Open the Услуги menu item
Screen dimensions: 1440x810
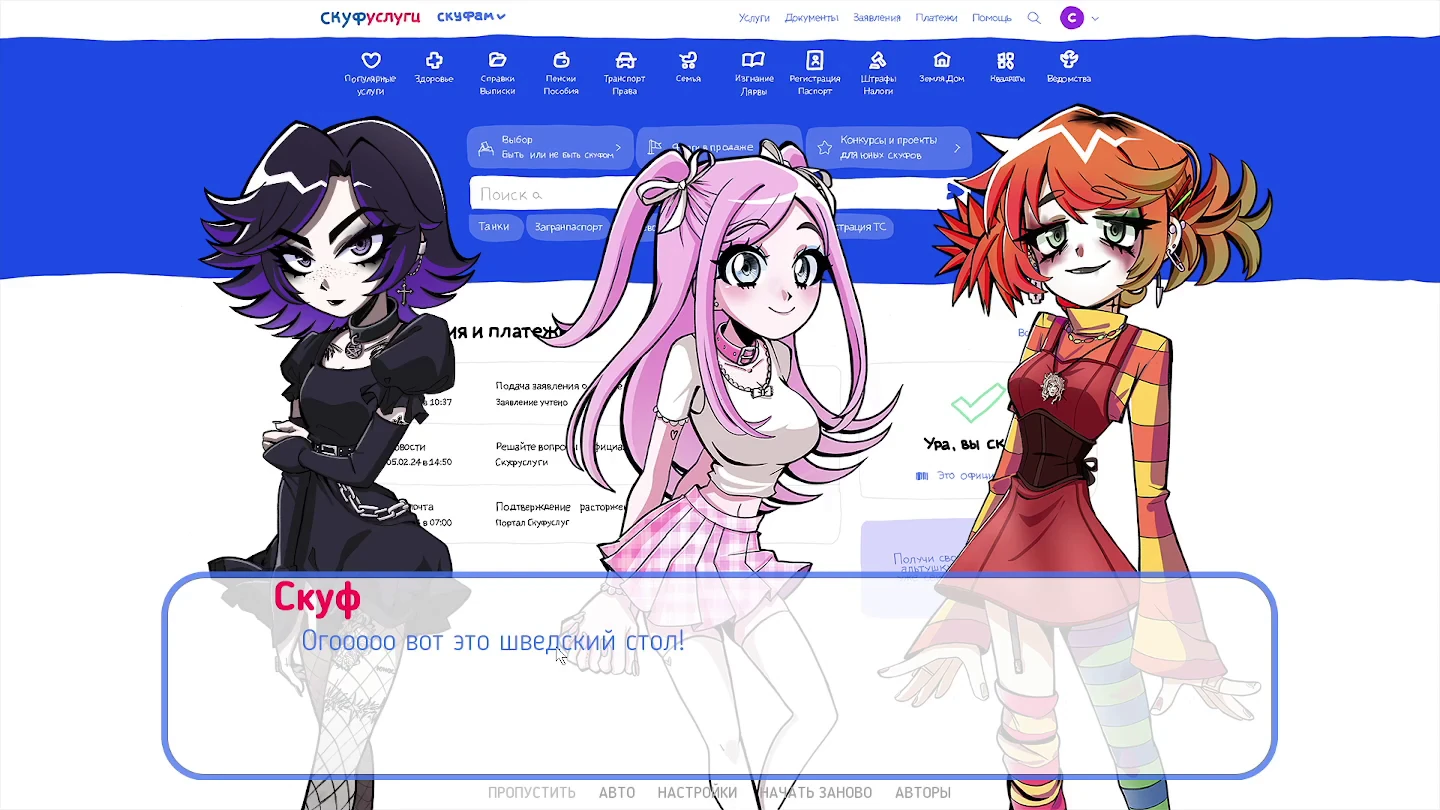click(754, 18)
